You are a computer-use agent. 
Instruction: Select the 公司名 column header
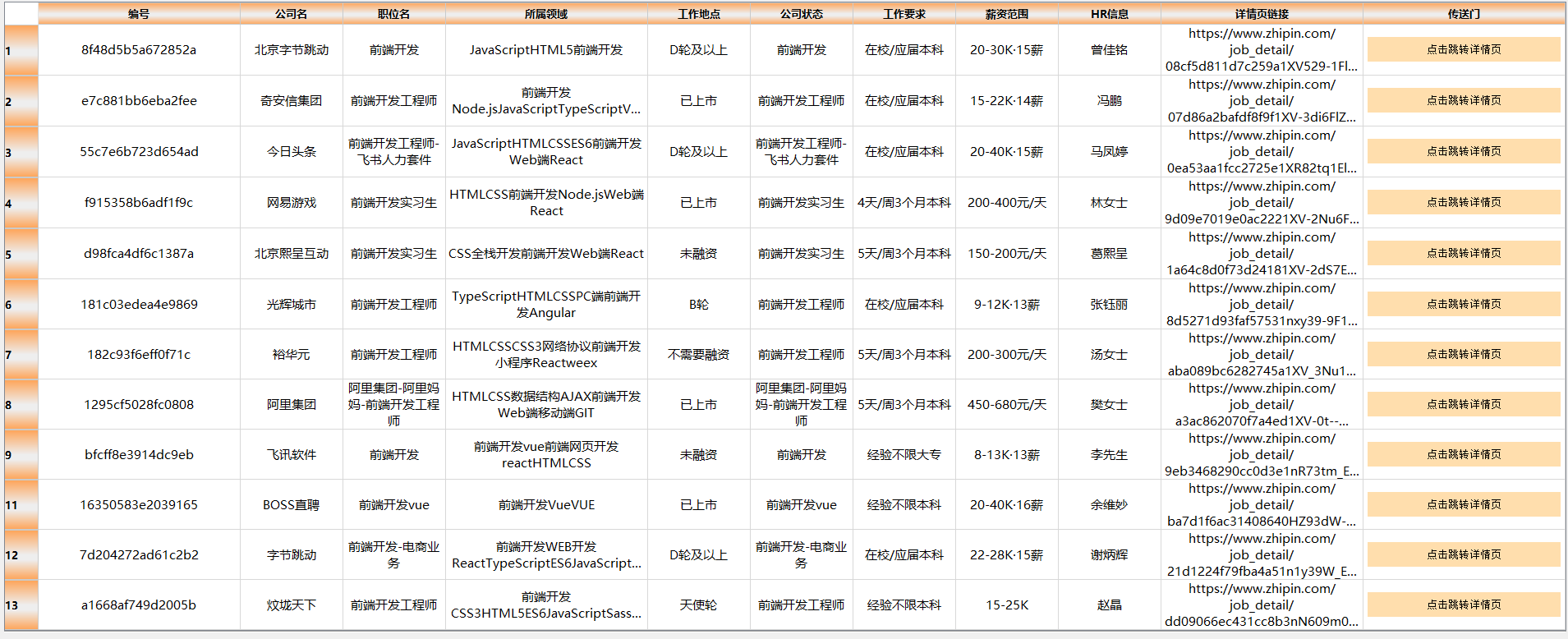pyautogui.click(x=291, y=14)
